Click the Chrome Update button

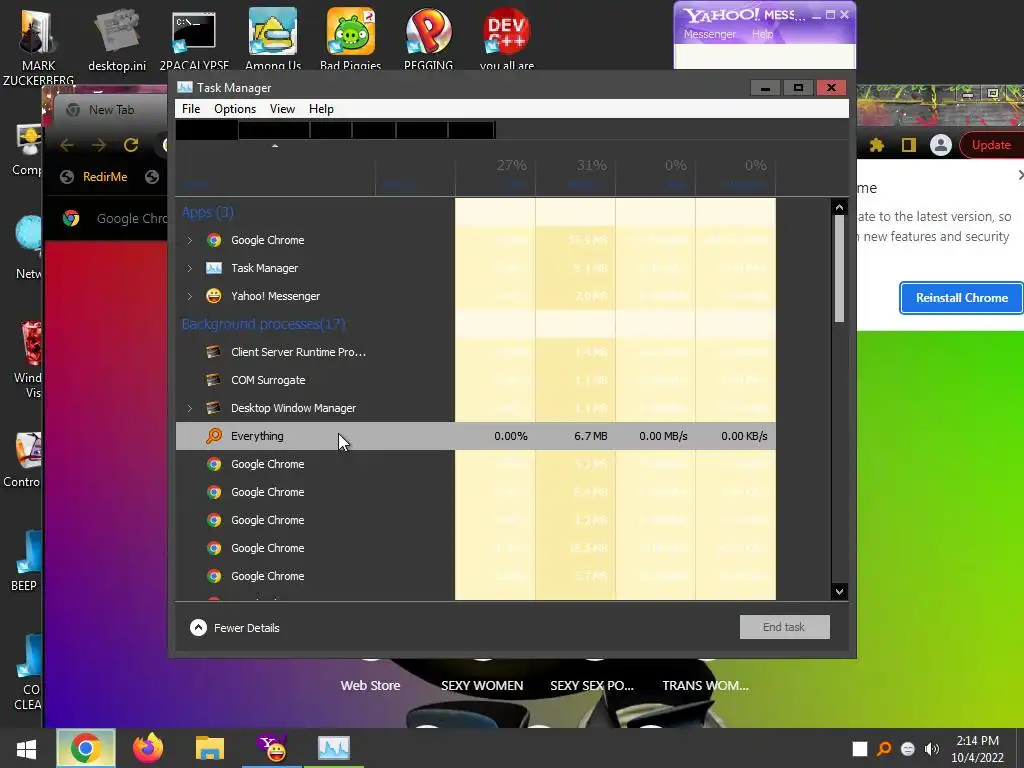pos(991,145)
